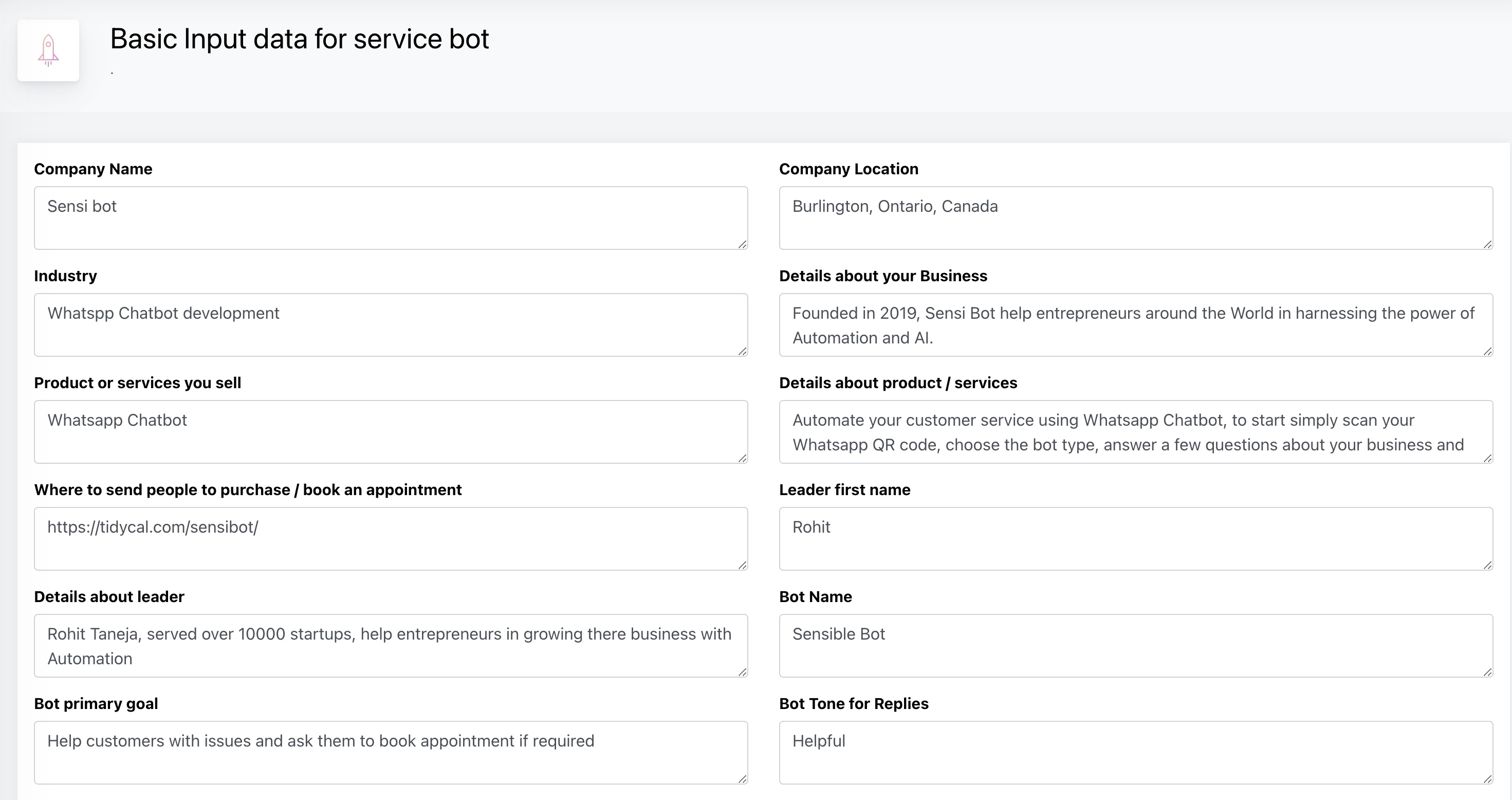
Task: Click the Bot primary goal field
Action: [x=390, y=752]
